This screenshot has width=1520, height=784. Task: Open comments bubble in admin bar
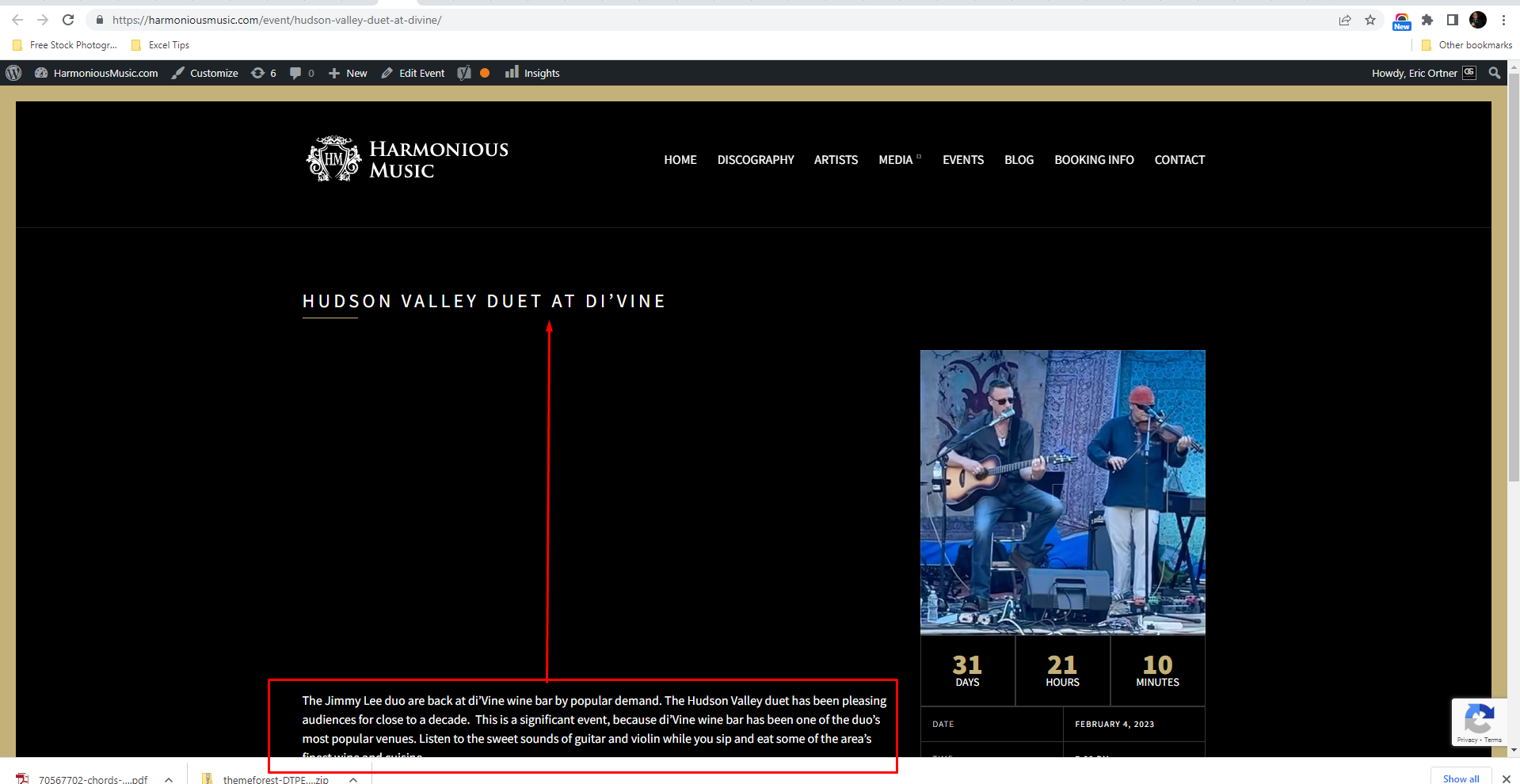click(302, 73)
